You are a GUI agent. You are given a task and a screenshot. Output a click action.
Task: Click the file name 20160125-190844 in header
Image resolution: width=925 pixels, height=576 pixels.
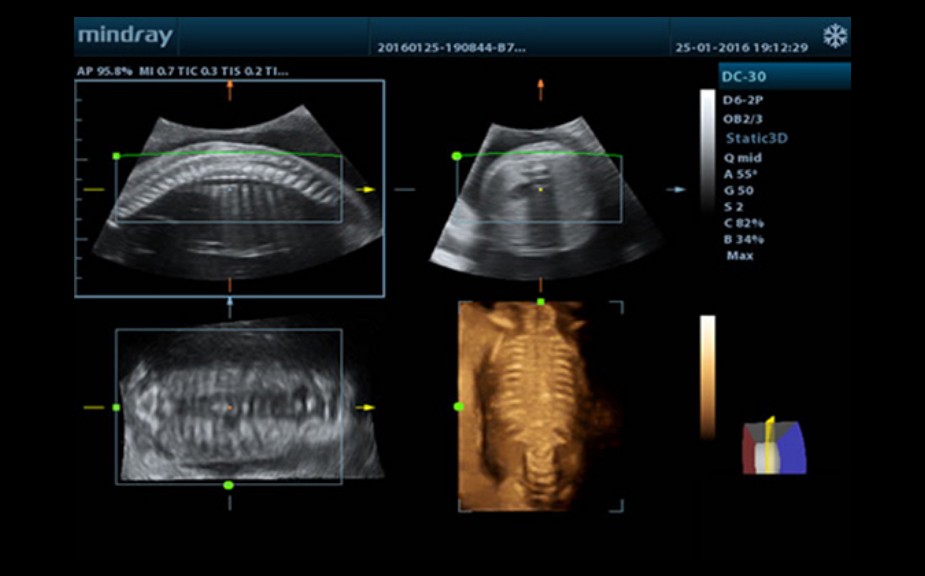pos(449,47)
